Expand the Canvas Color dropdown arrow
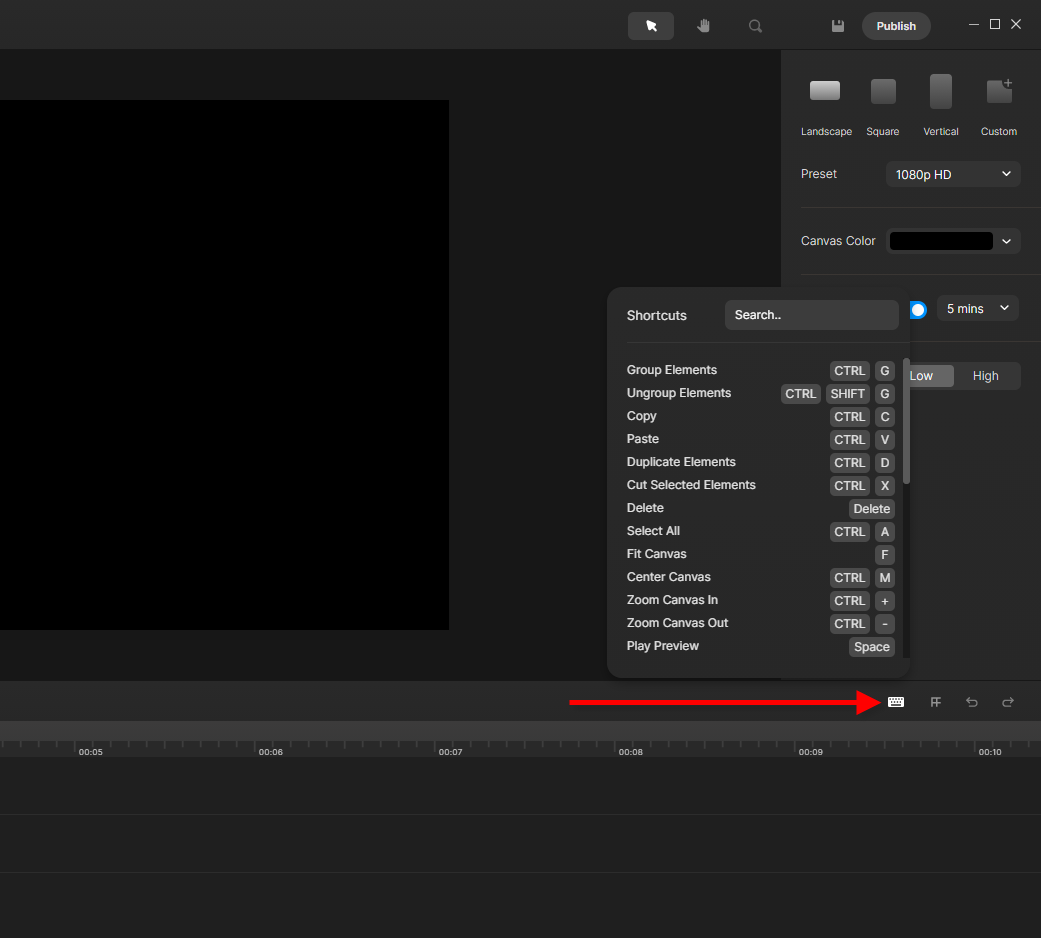The image size is (1041, 938). pos(1007,241)
